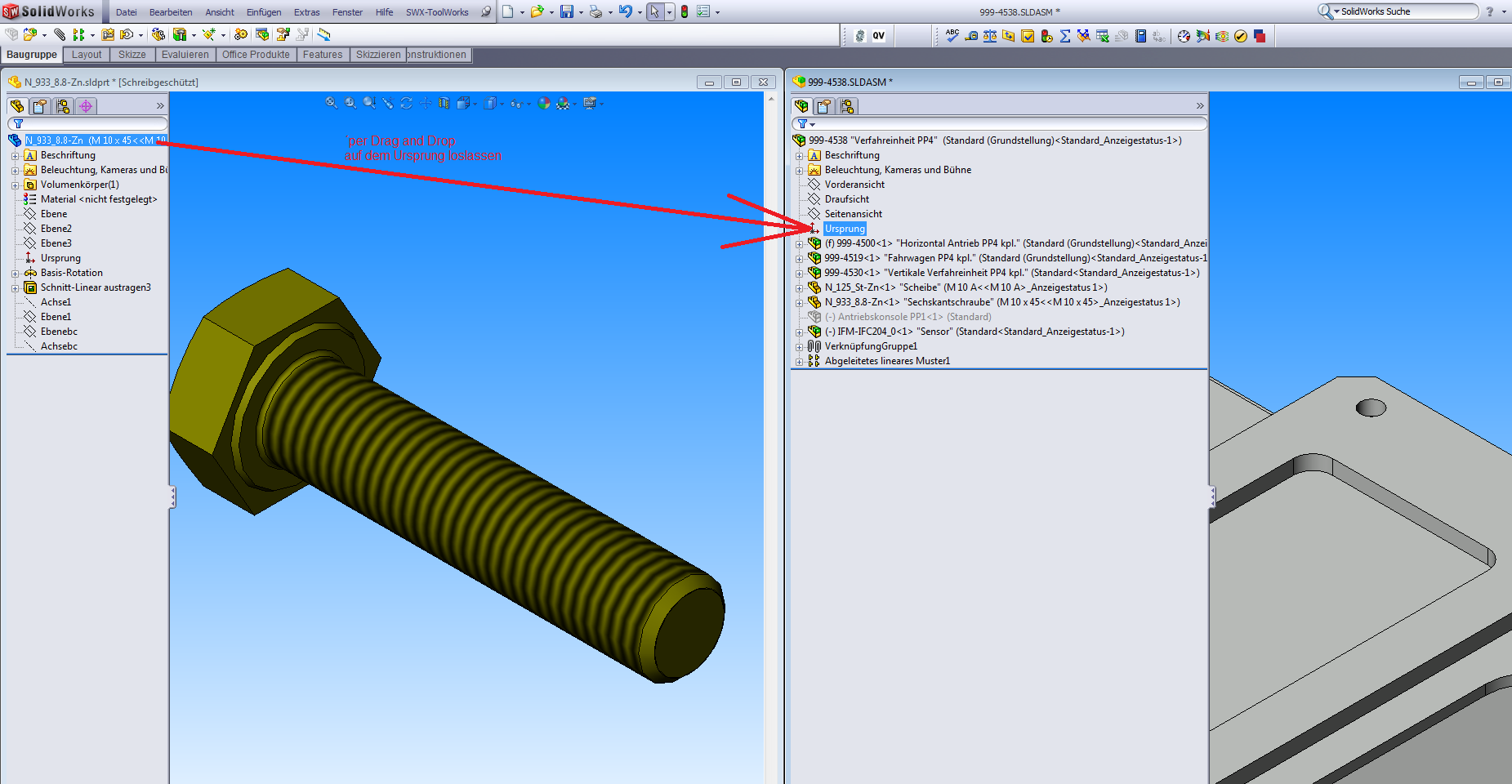Switch to the Skizze tab
Image resolution: width=1512 pixels, height=784 pixels.
tap(132, 55)
